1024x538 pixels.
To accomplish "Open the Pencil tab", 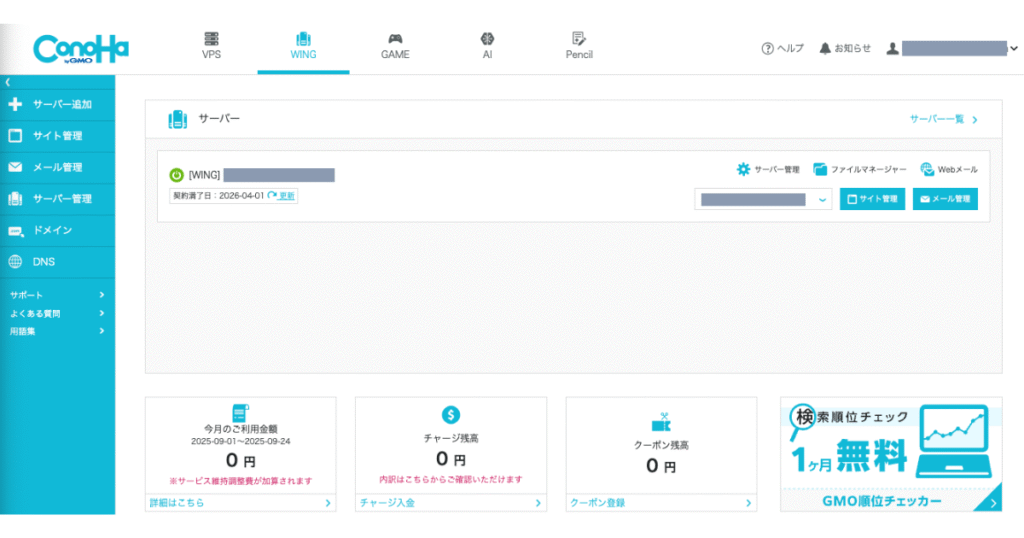I will (579, 46).
